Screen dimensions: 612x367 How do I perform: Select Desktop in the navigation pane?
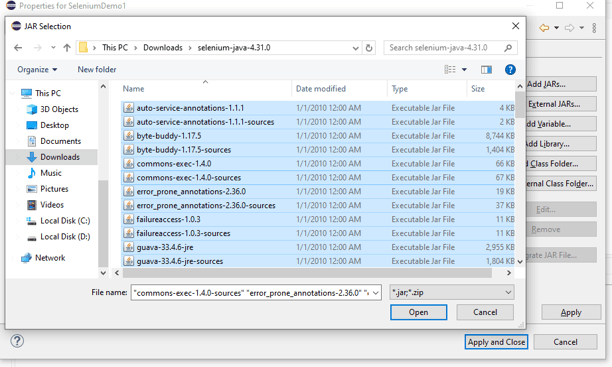click(x=54, y=125)
